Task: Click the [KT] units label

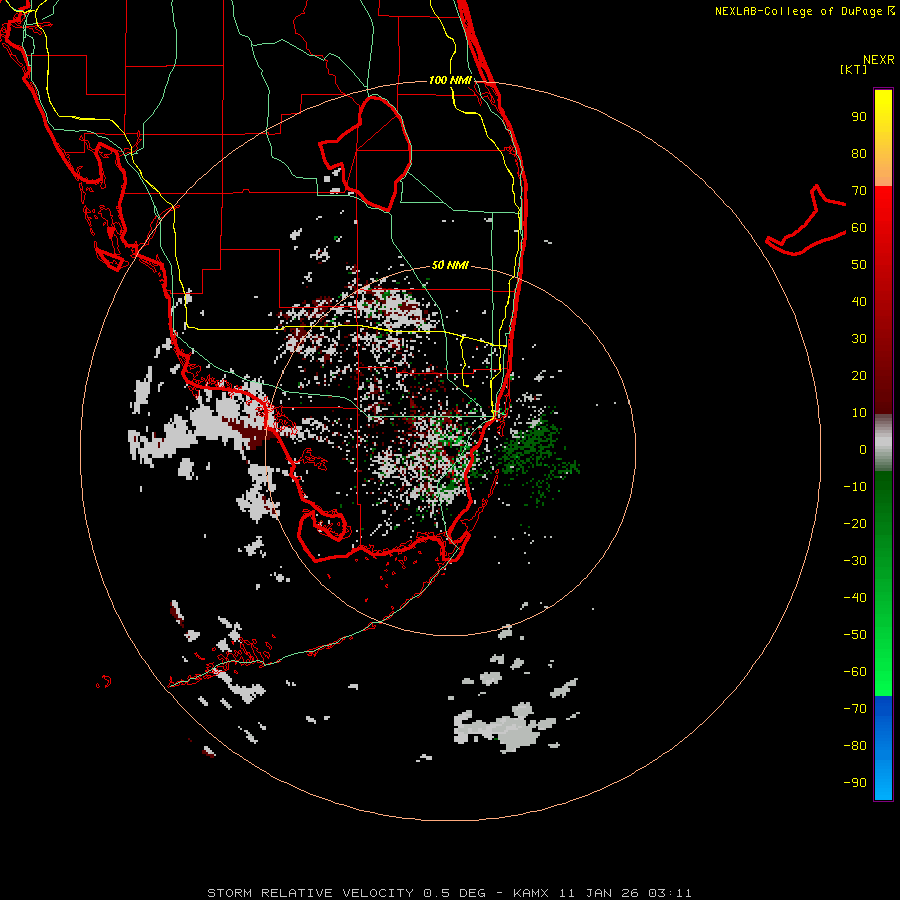Action: [854, 69]
